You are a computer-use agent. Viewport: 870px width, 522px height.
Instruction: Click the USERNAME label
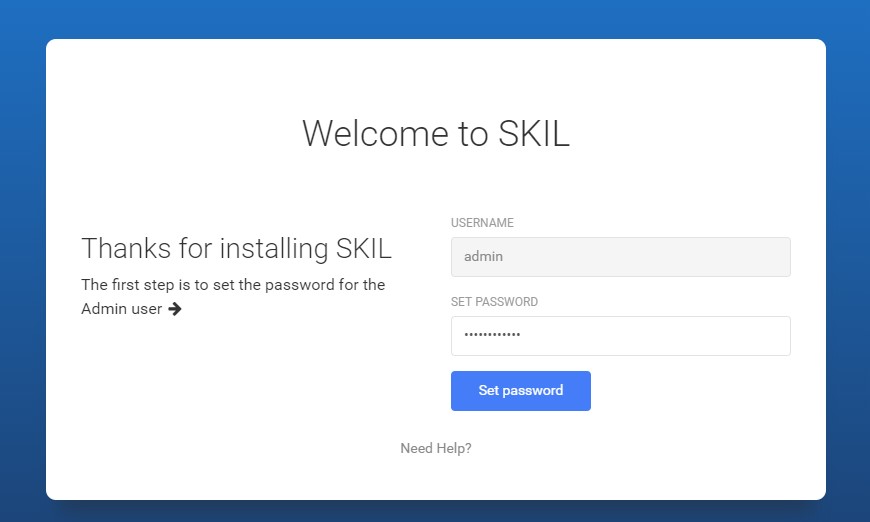[482, 222]
